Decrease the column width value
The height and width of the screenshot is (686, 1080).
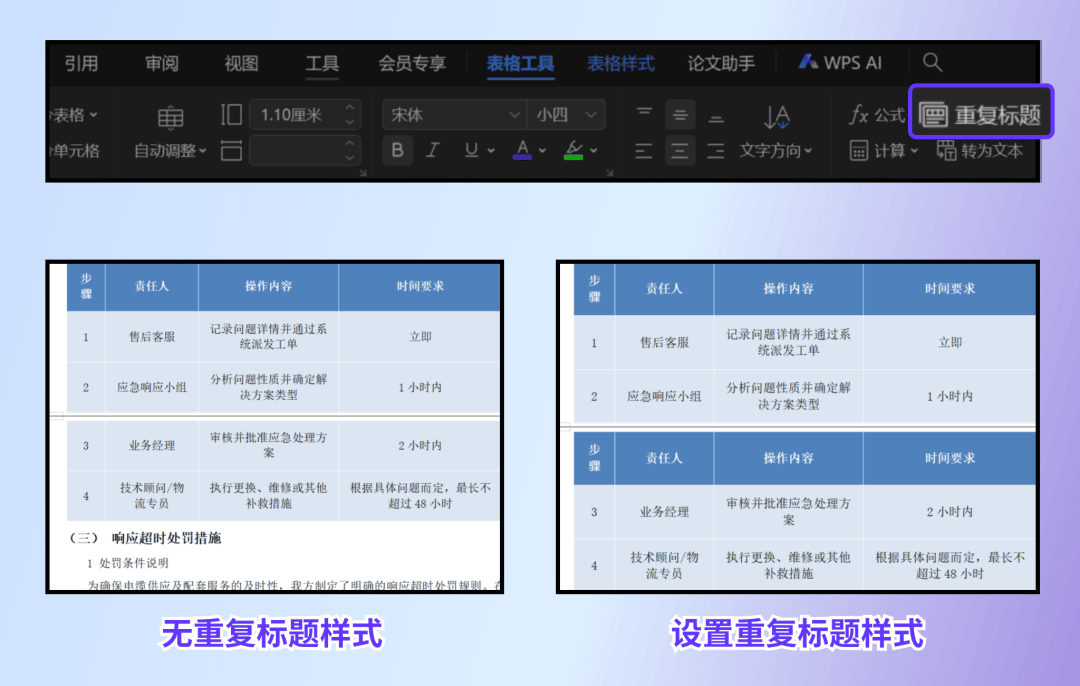click(x=350, y=158)
